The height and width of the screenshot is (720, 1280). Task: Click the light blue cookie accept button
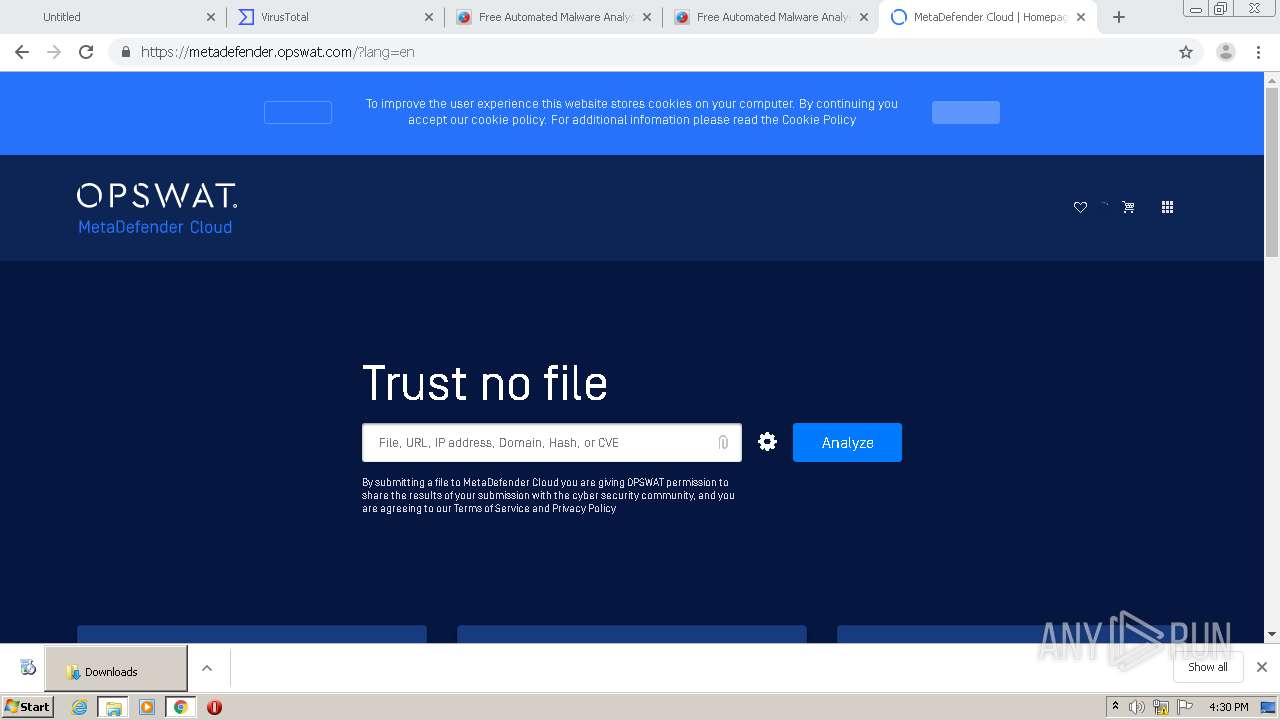(x=966, y=112)
